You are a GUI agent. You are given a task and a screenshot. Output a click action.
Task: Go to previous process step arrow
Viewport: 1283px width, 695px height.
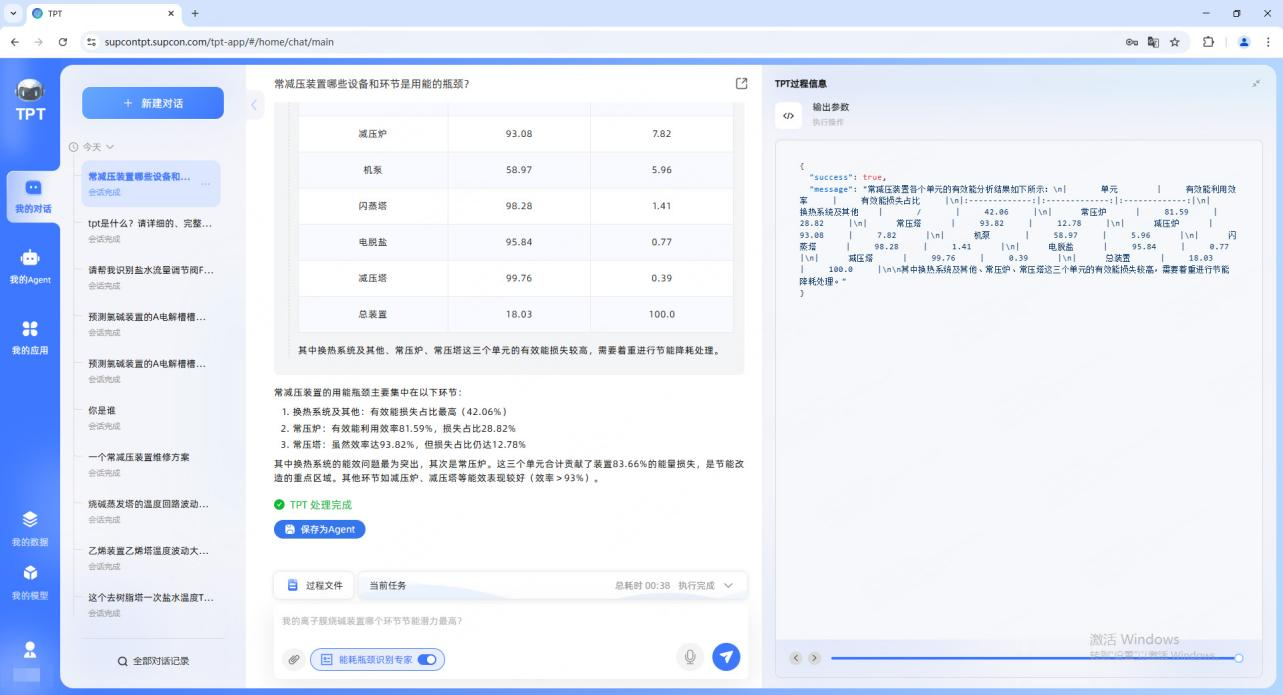coord(796,658)
